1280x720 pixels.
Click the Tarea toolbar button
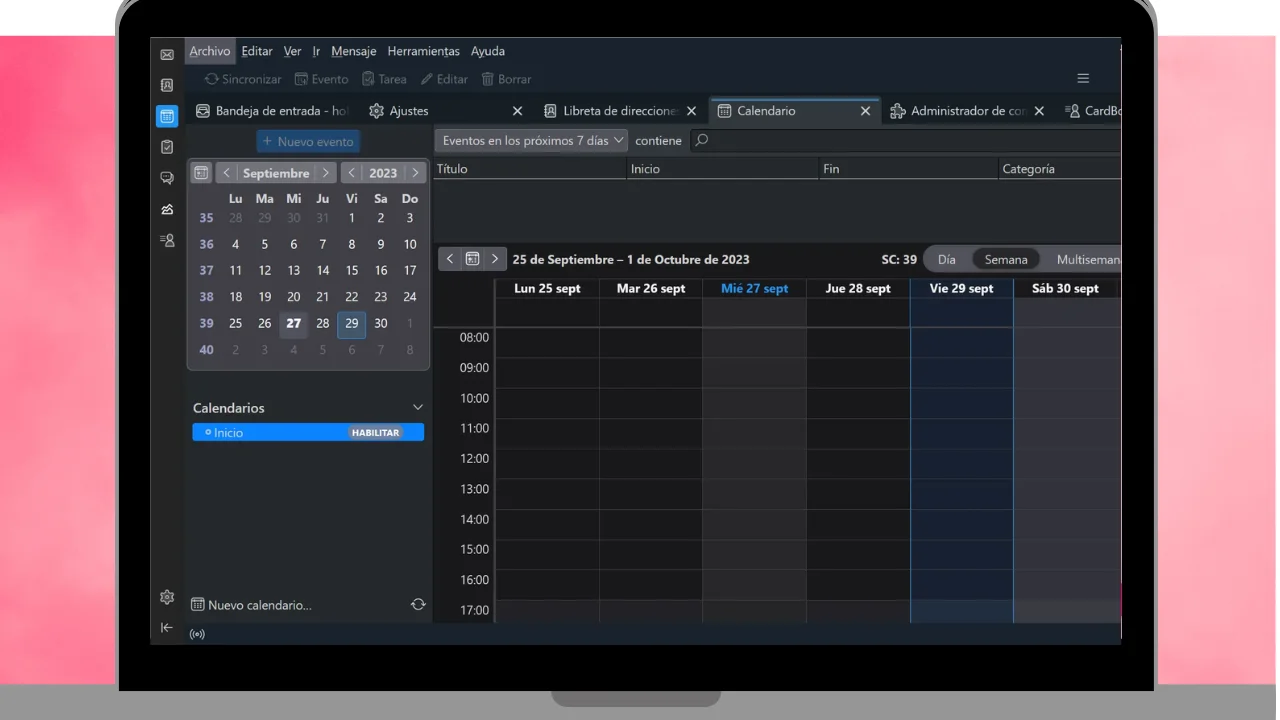coord(384,79)
